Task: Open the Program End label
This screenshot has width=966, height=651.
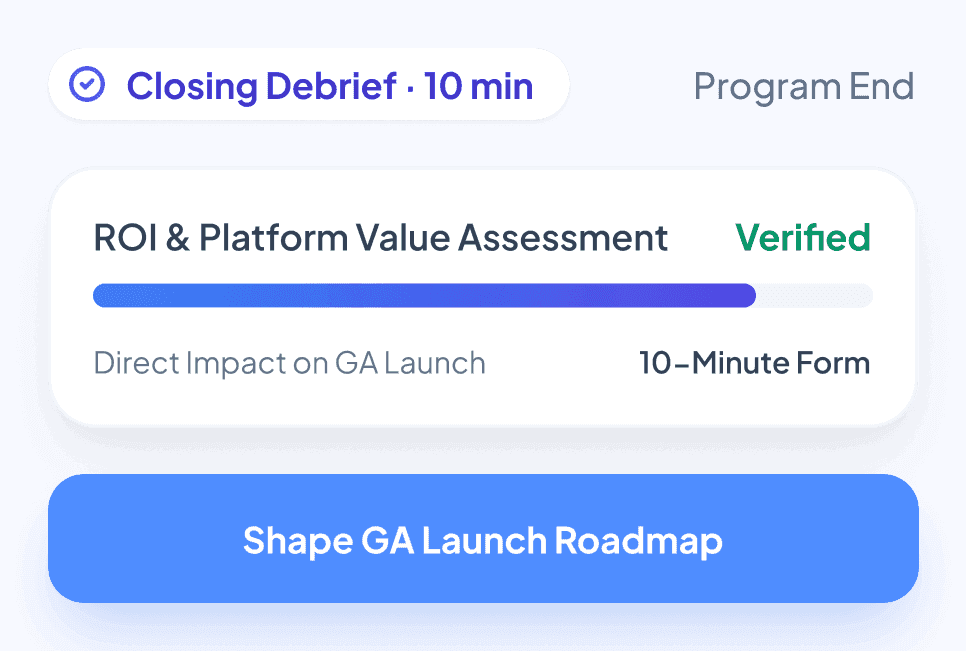Action: coord(804,86)
